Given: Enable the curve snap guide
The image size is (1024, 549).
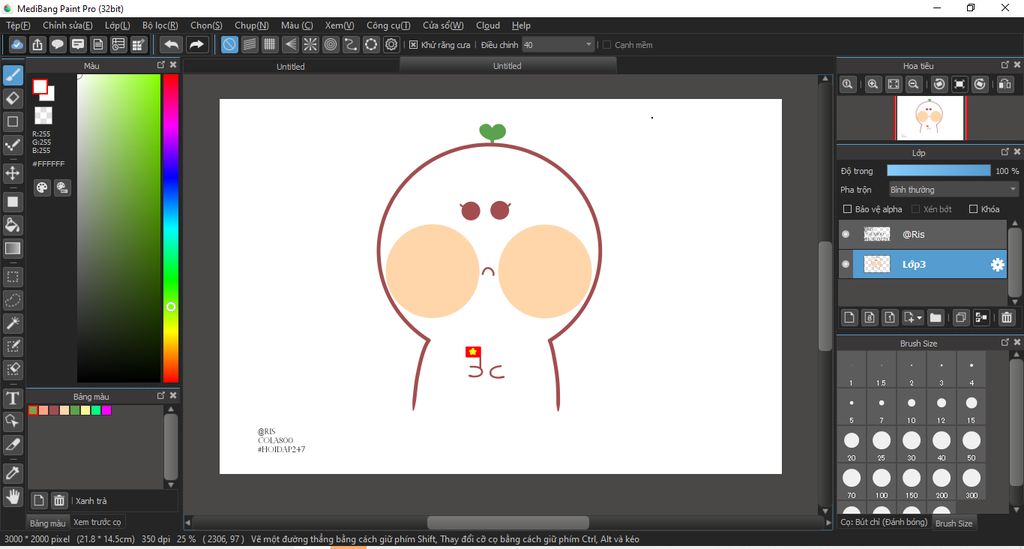Looking at the screenshot, I should click(x=351, y=44).
